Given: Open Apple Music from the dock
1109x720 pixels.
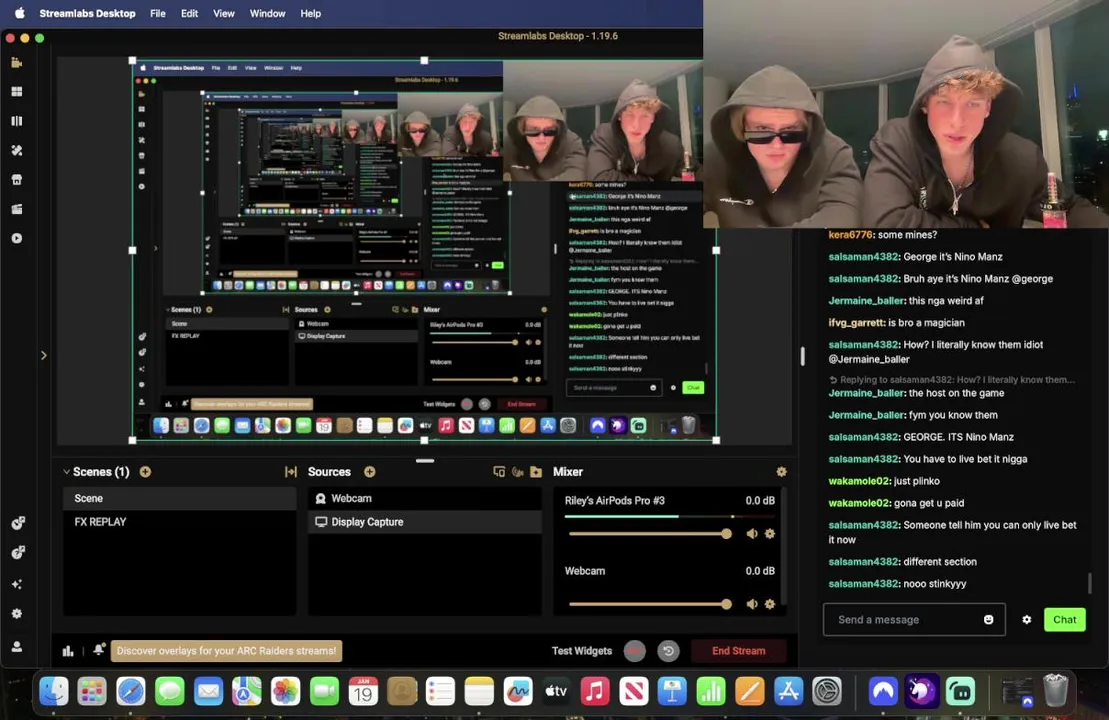Looking at the screenshot, I should point(595,691).
